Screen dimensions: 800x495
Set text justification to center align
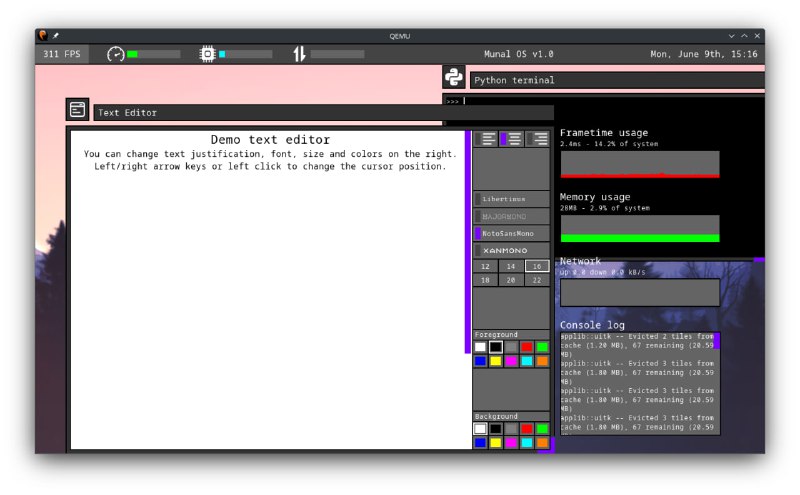(512, 139)
